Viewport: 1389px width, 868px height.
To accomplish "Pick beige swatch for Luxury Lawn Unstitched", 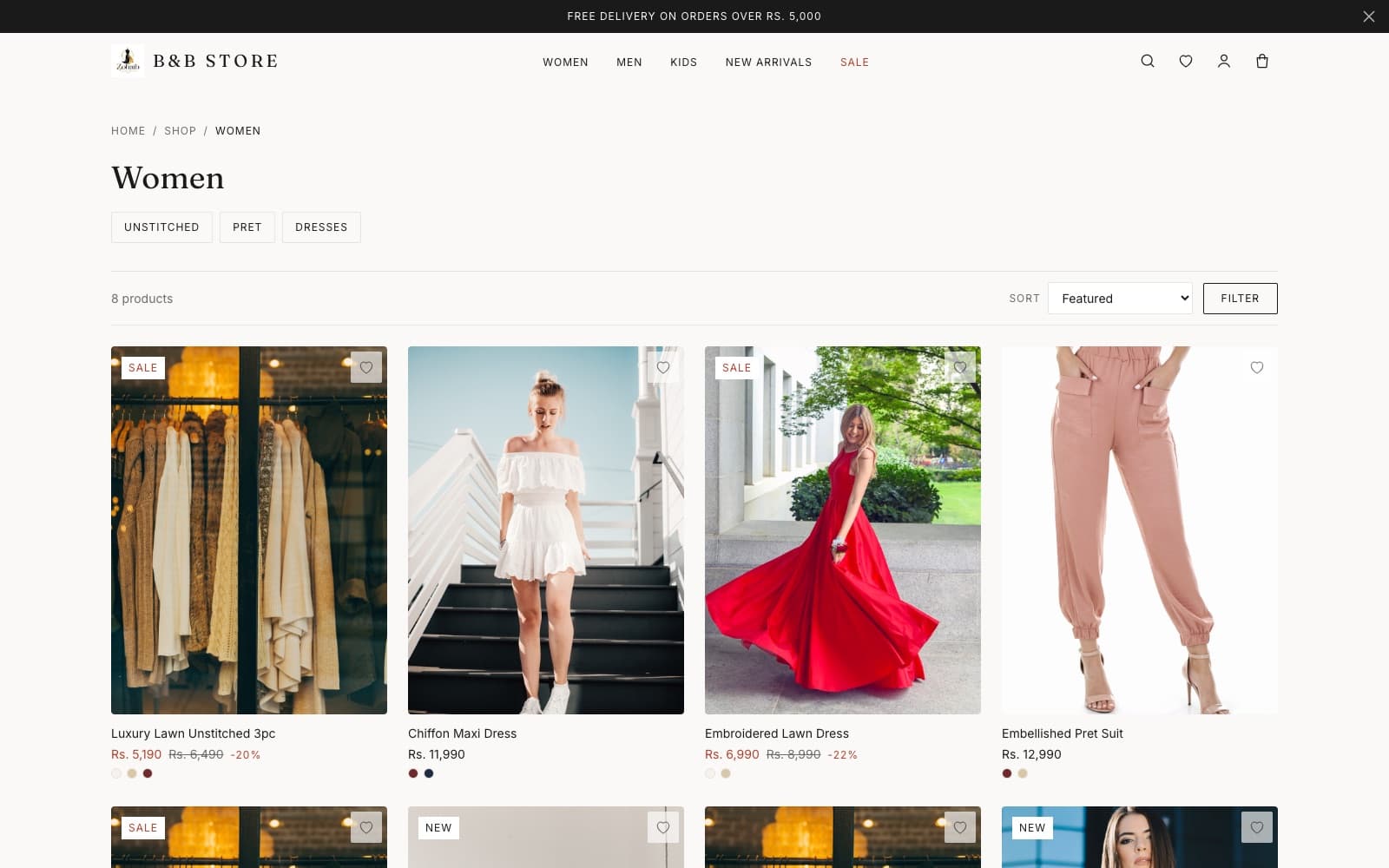I will click(132, 773).
